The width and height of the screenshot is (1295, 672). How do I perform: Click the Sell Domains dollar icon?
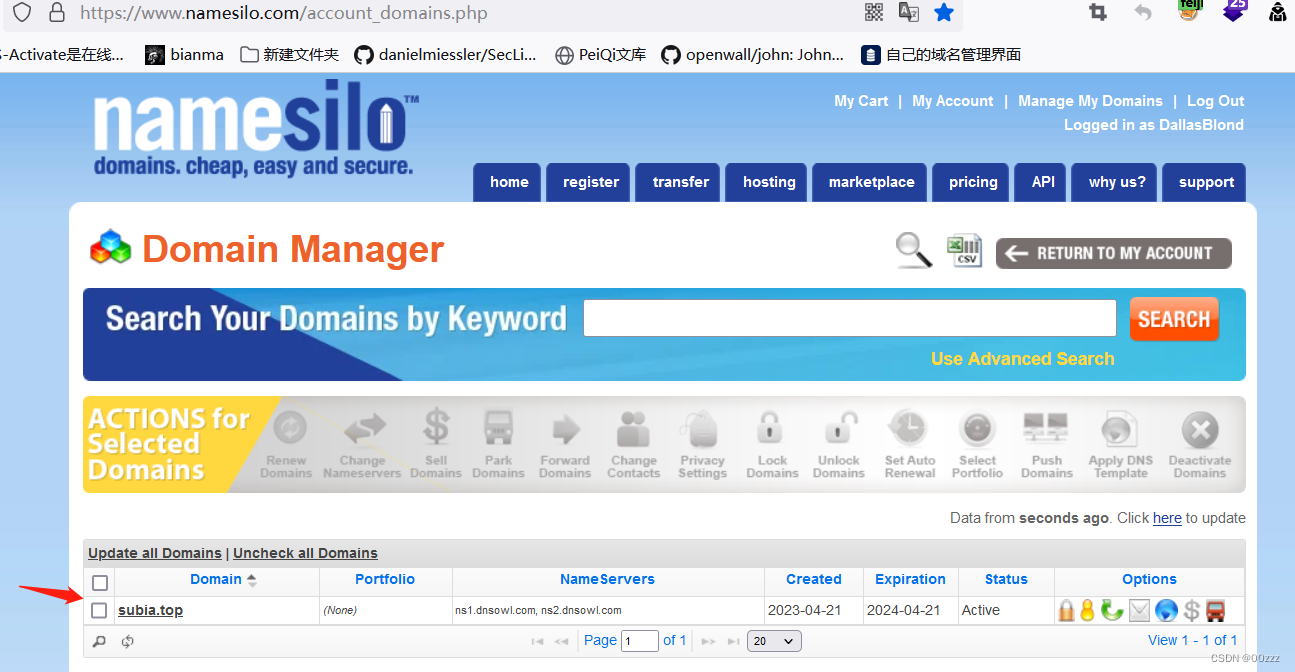tap(436, 427)
